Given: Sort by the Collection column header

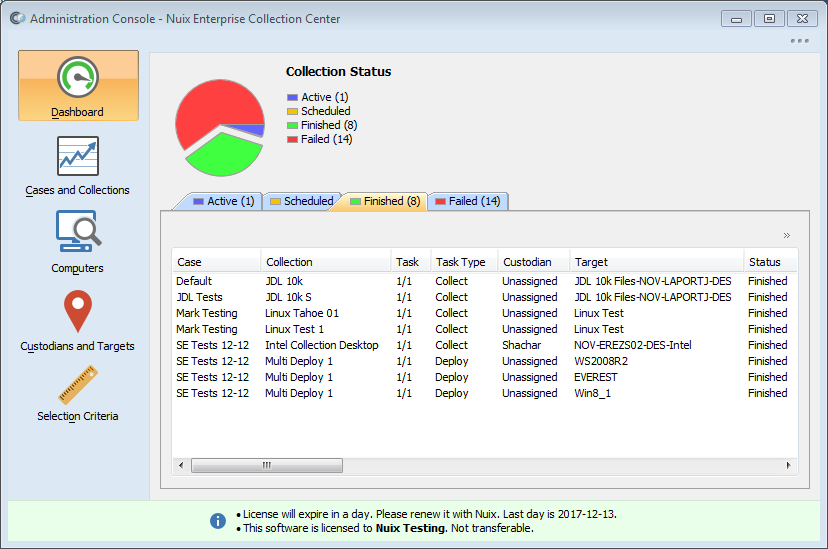Looking at the screenshot, I should (326, 262).
